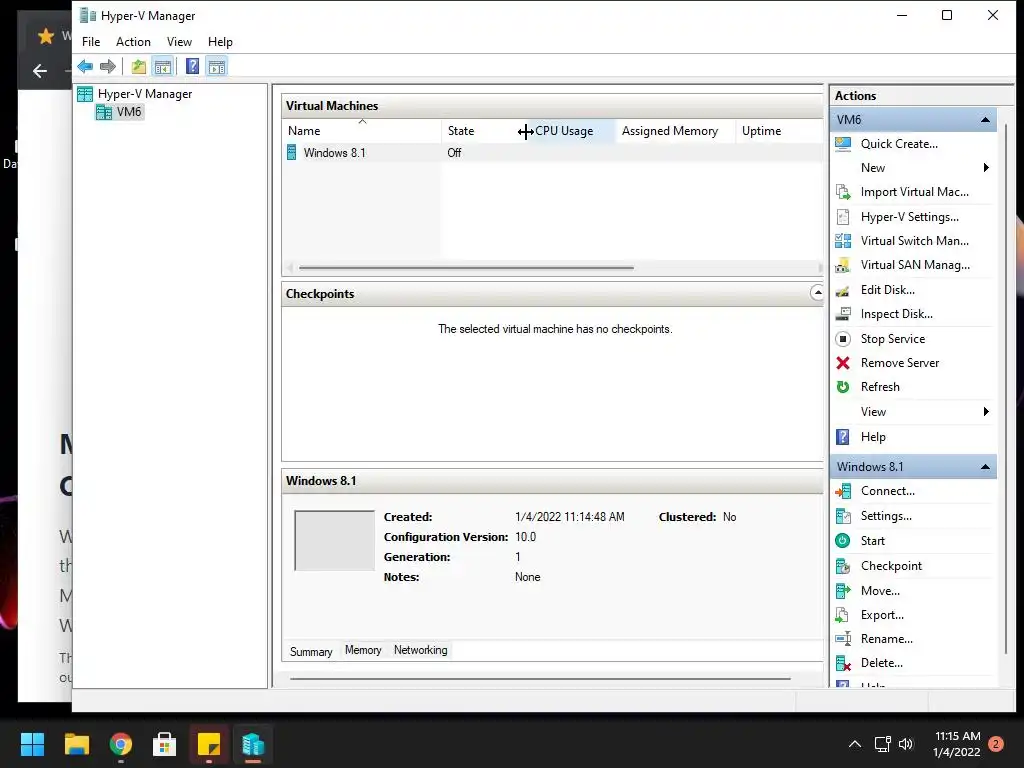
Task: Click the green Refresh icon
Action: tap(843, 387)
